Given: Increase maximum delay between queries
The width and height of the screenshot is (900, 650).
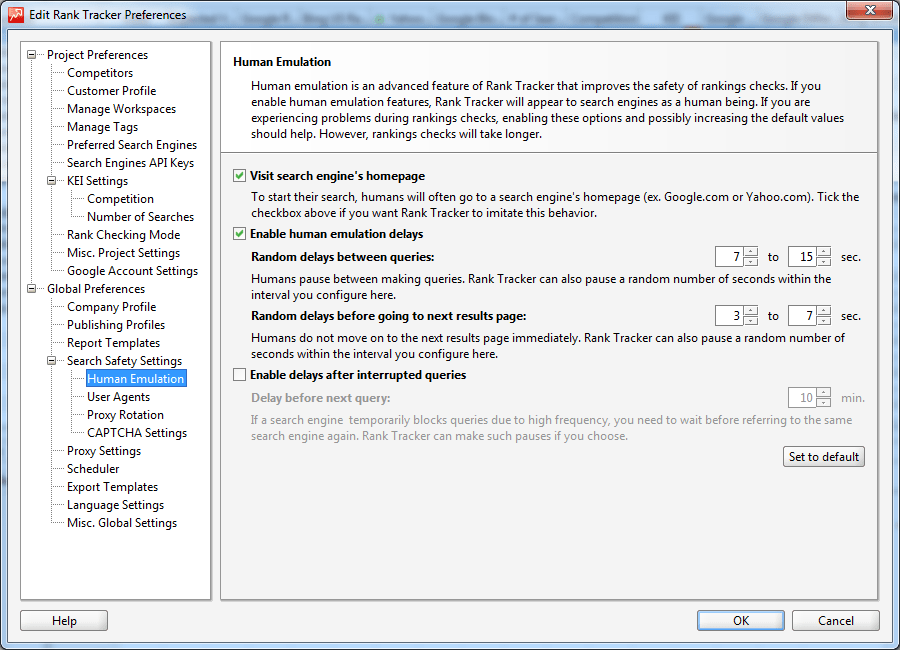Looking at the screenshot, I should 824,252.
